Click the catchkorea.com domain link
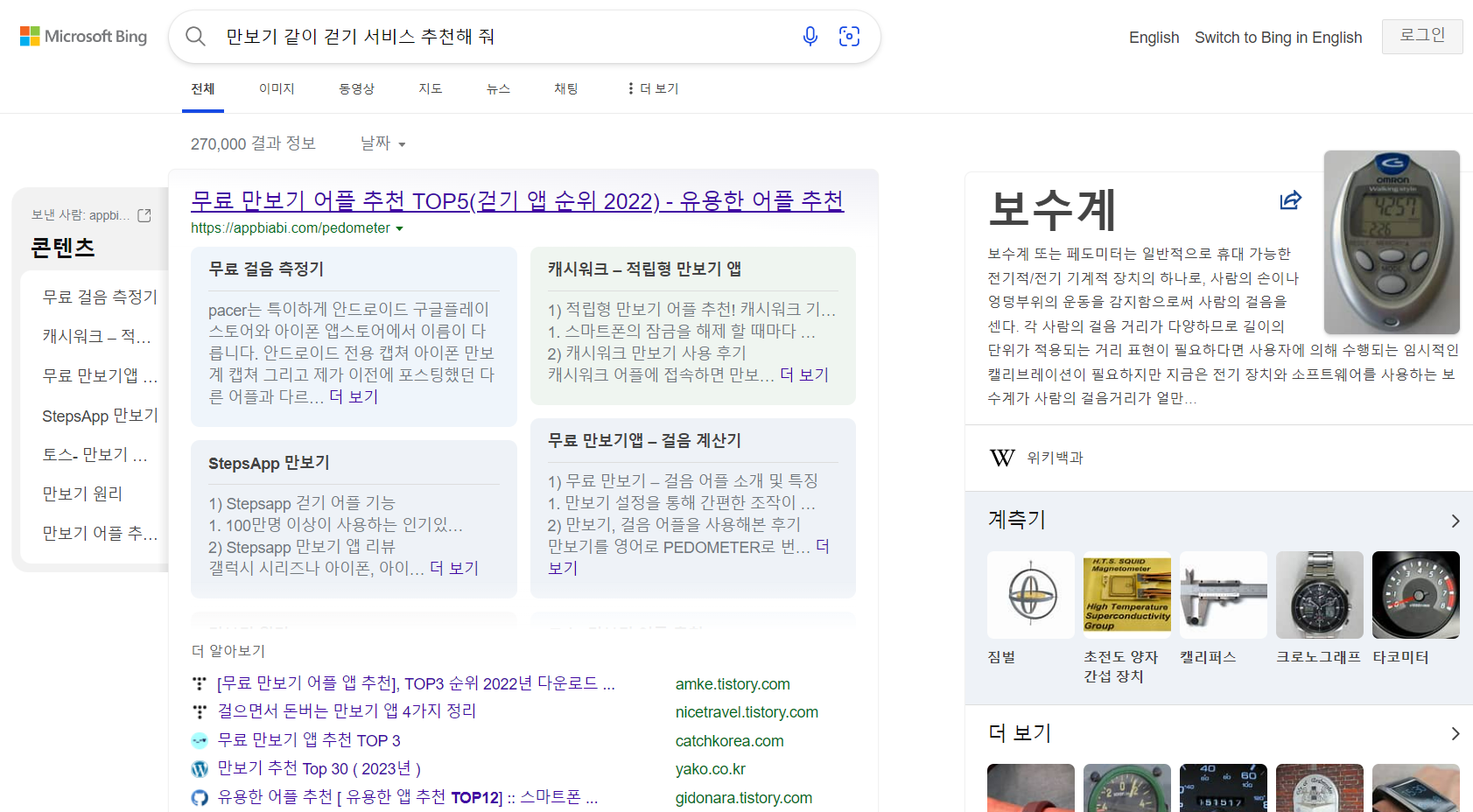The width and height of the screenshot is (1473, 812). click(729, 741)
